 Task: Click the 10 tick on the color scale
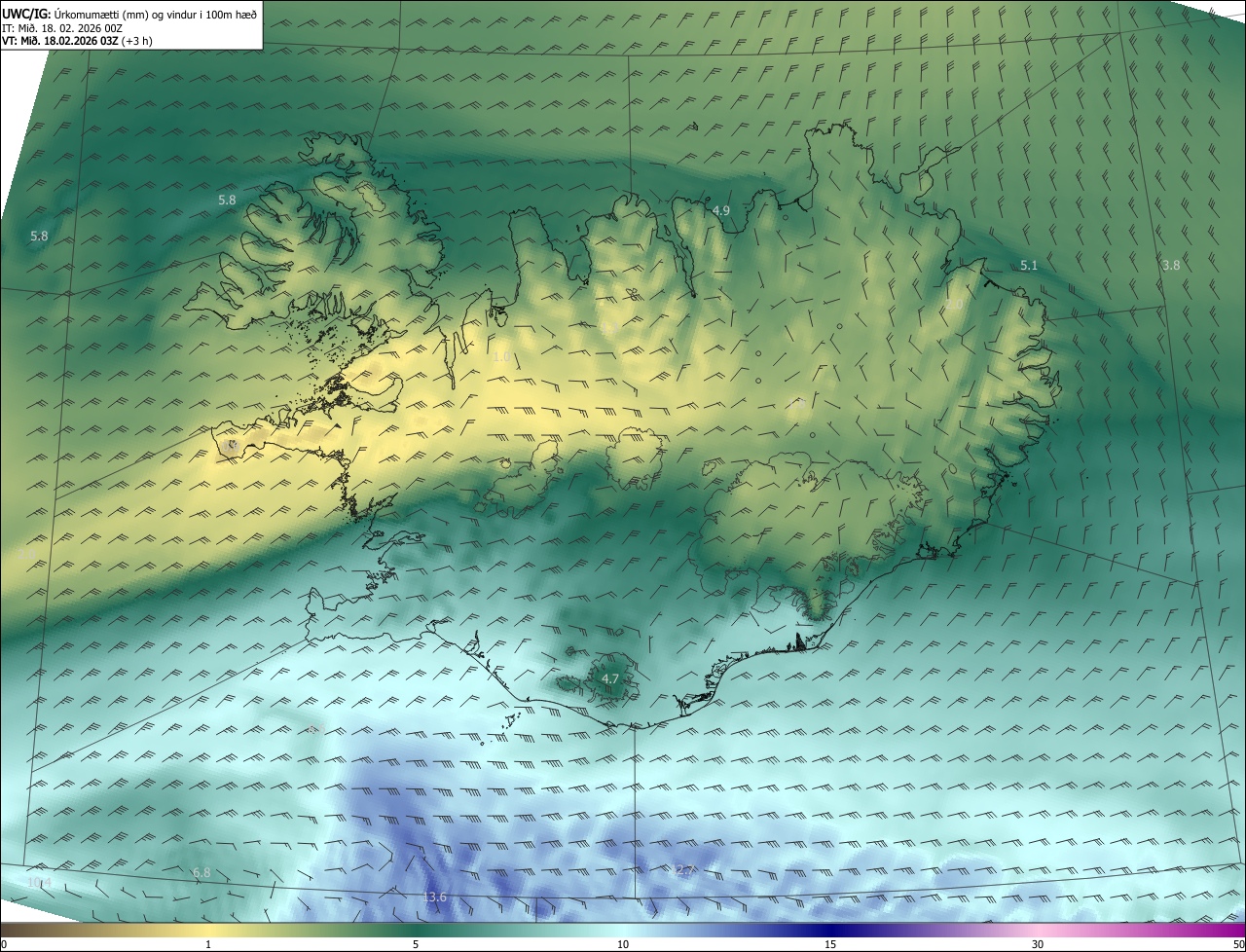click(x=623, y=944)
